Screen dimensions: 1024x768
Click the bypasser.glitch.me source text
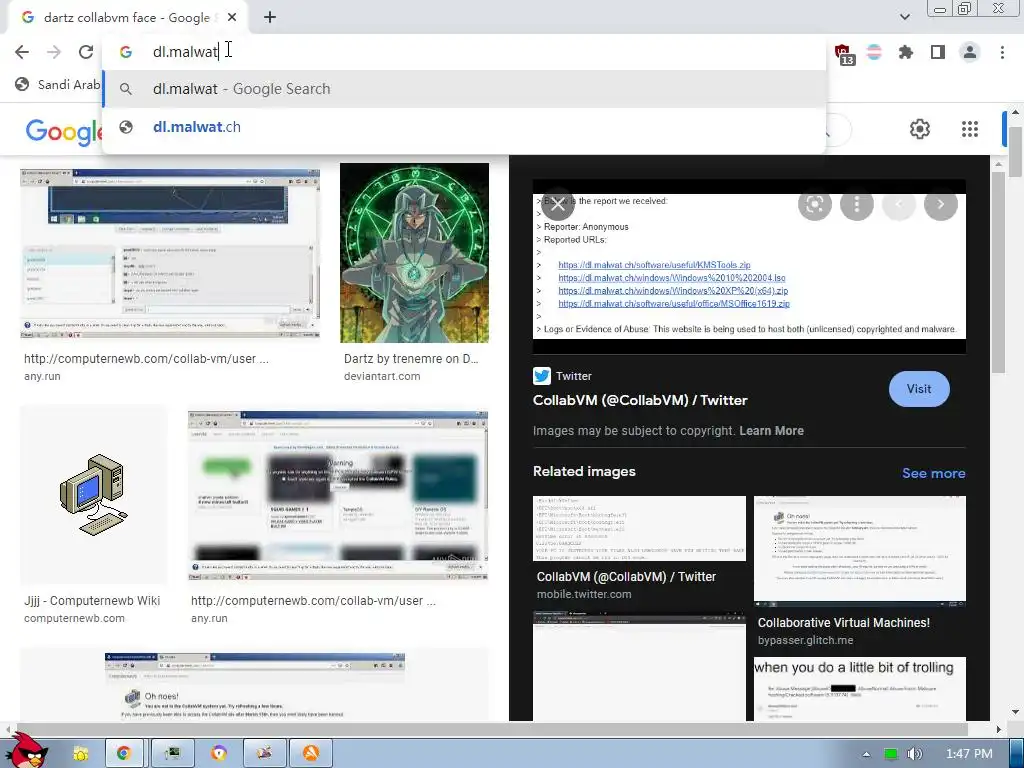pyautogui.click(x=805, y=641)
